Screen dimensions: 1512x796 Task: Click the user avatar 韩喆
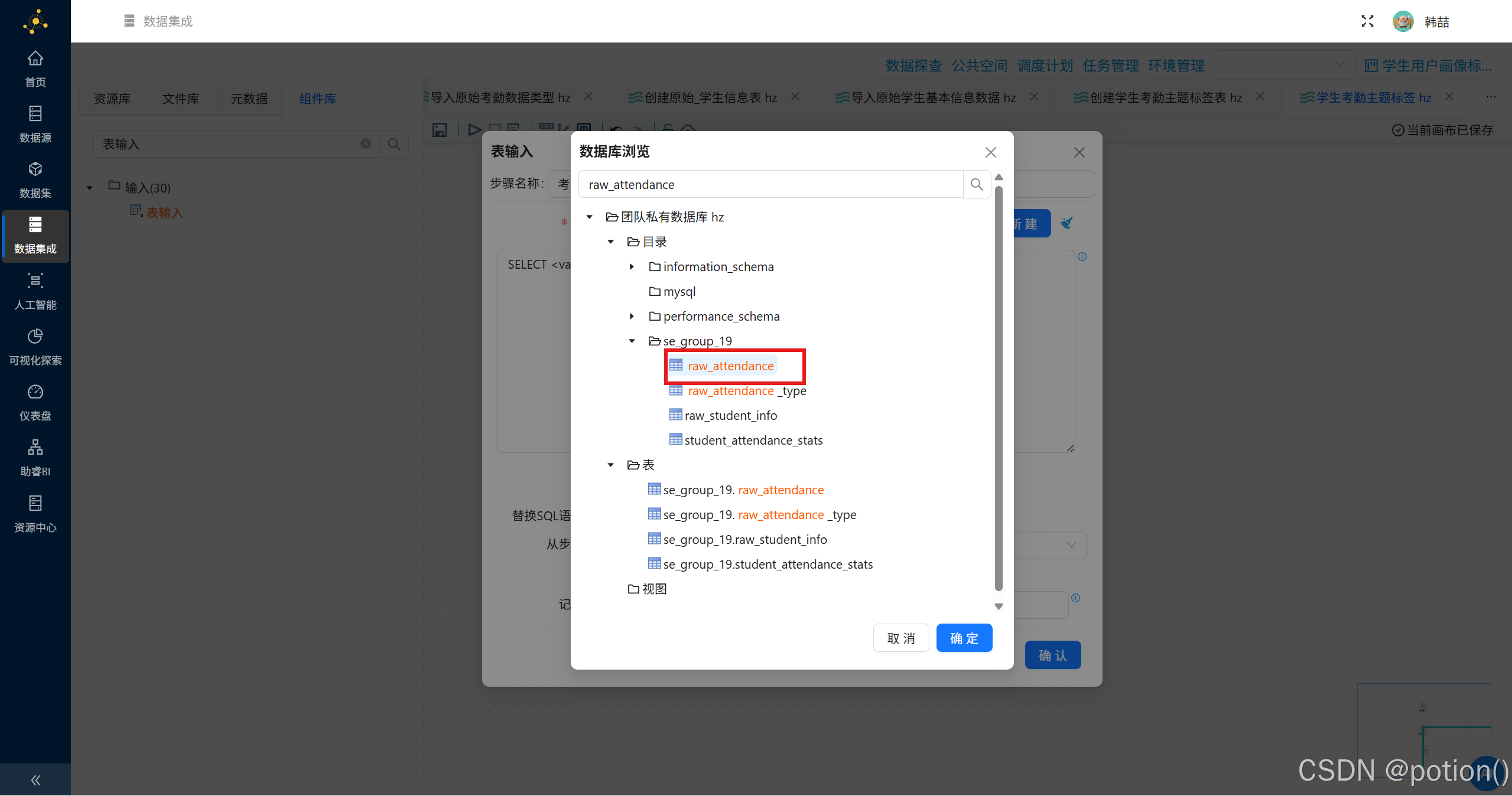(1403, 21)
